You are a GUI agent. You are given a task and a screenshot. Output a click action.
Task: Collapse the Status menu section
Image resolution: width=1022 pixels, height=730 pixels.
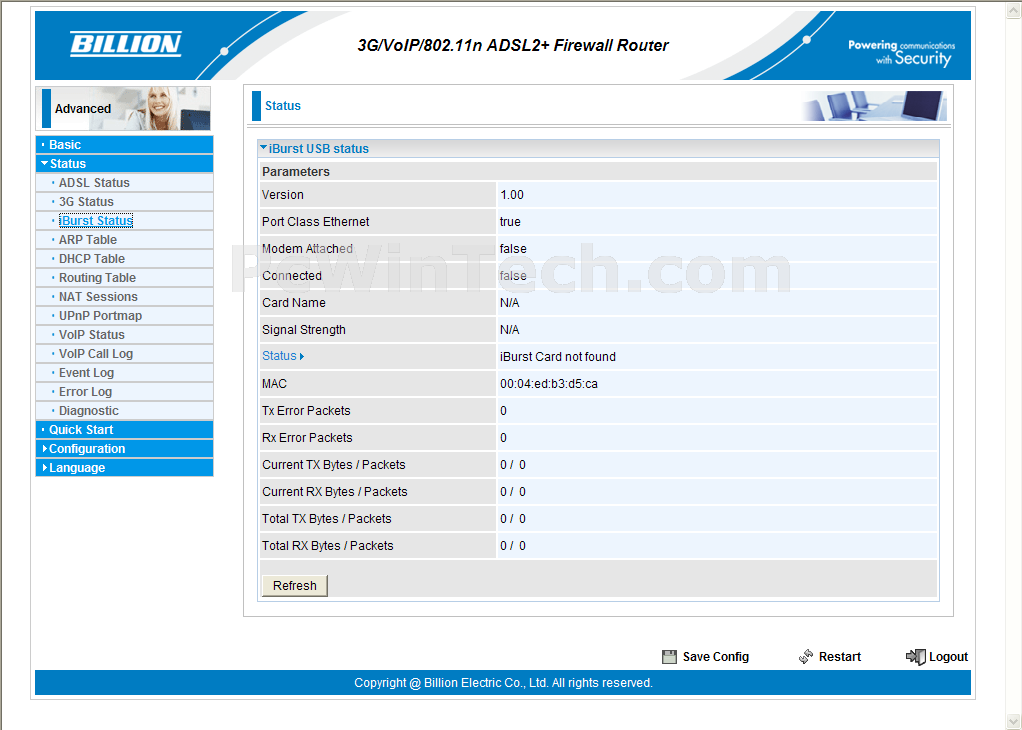[x=44, y=164]
